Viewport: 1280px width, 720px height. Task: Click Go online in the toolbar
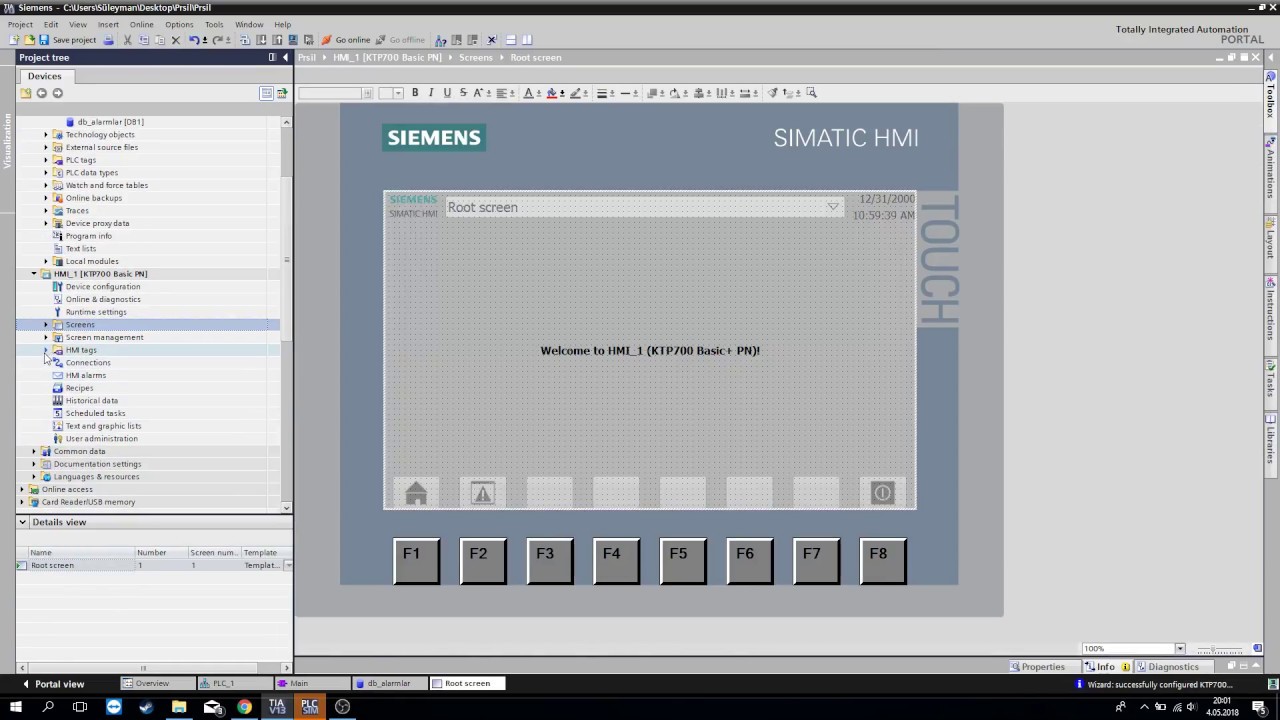pyautogui.click(x=346, y=40)
